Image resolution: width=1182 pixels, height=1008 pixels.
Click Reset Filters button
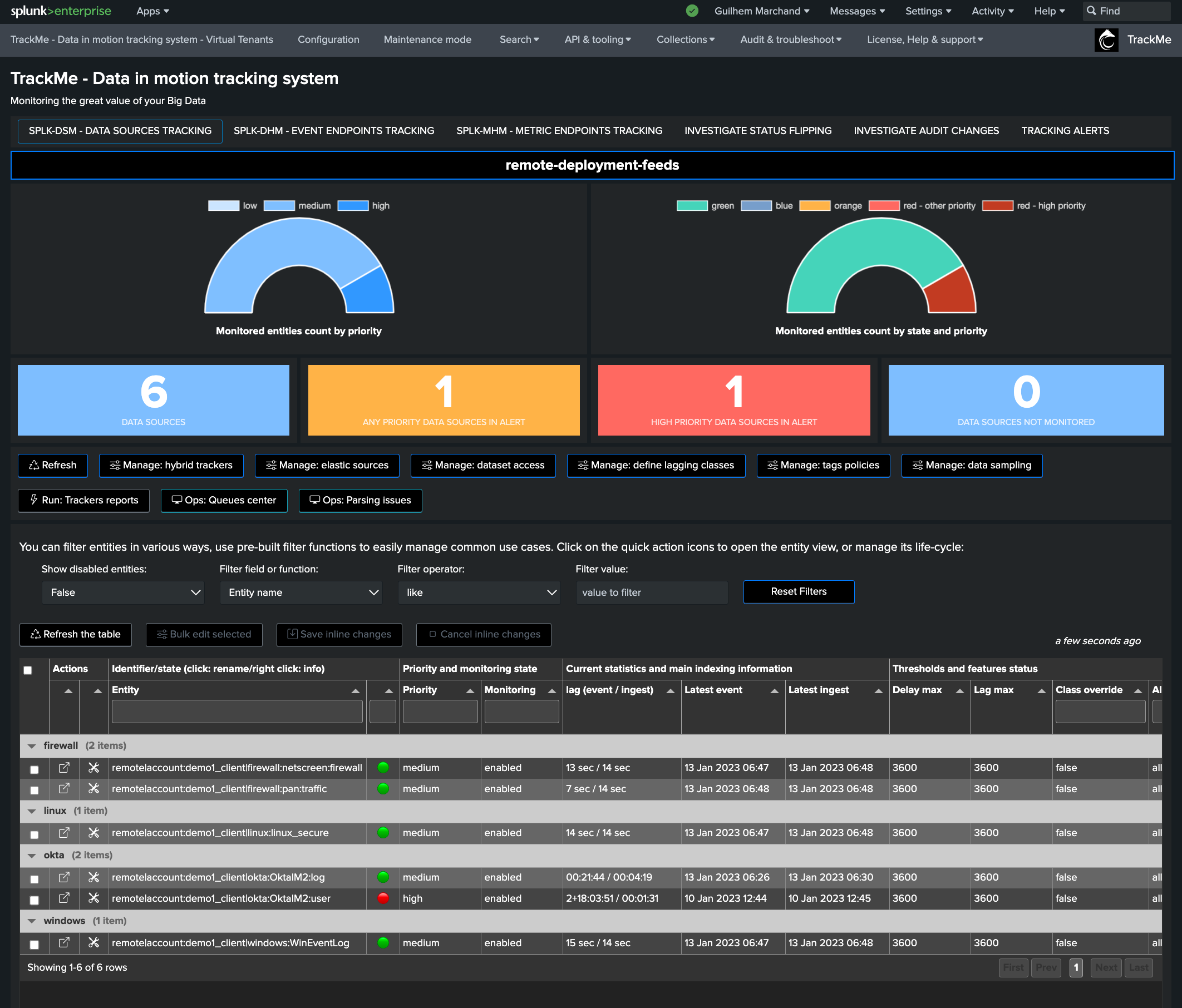click(x=799, y=592)
